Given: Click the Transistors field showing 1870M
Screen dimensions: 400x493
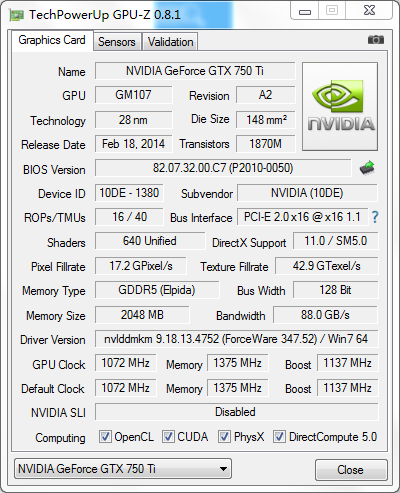Looking at the screenshot, I should point(266,144).
